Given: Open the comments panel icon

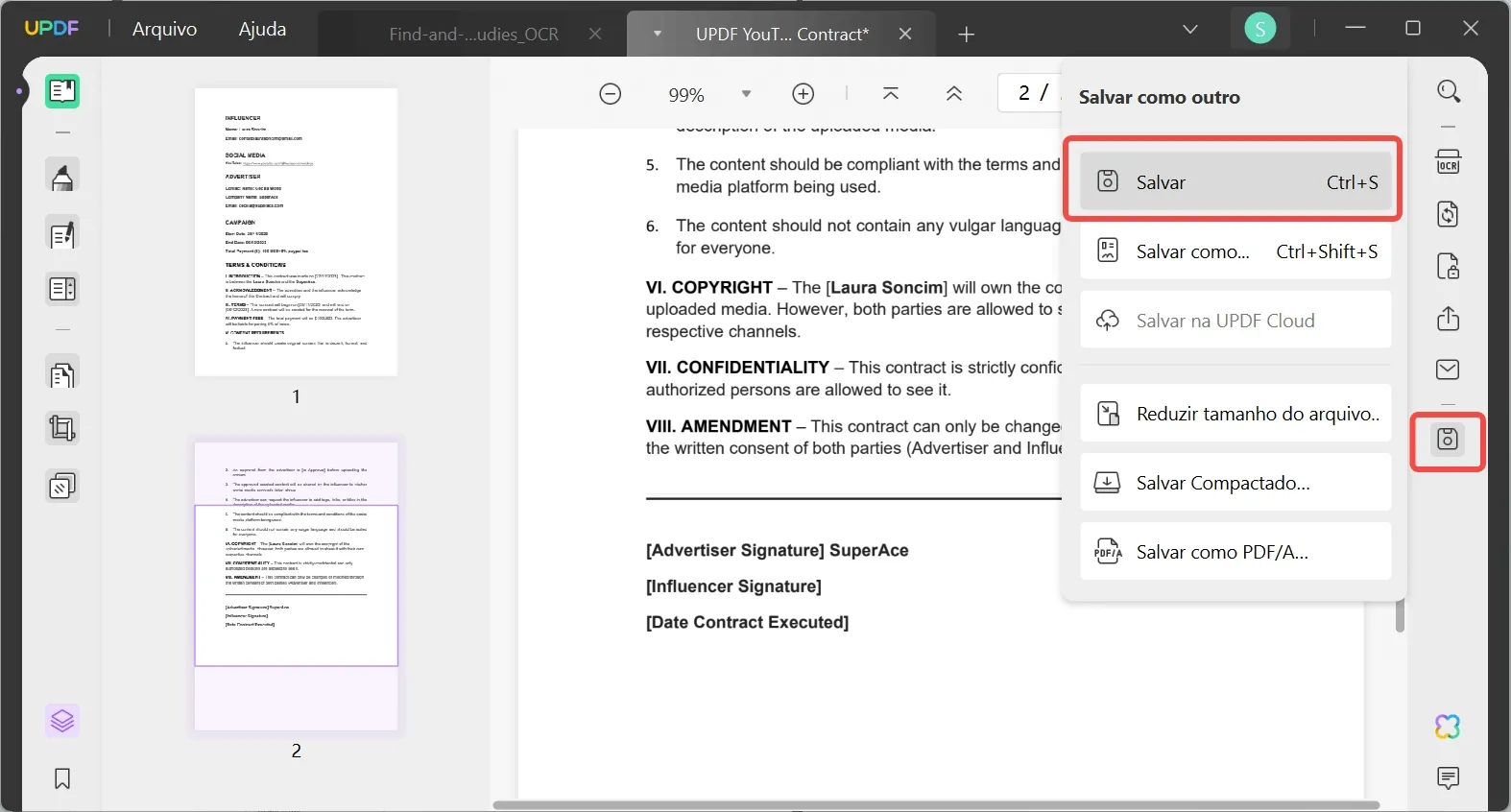Looking at the screenshot, I should click(x=1449, y=777).
